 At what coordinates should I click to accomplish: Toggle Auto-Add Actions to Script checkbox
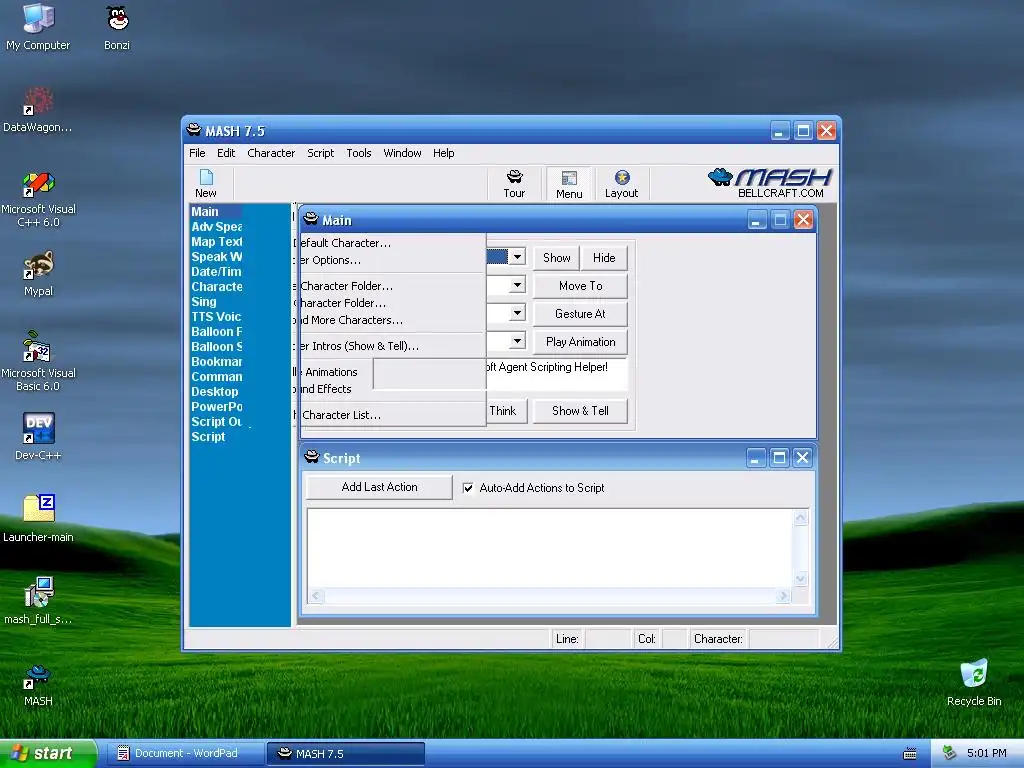click(468, 488)
